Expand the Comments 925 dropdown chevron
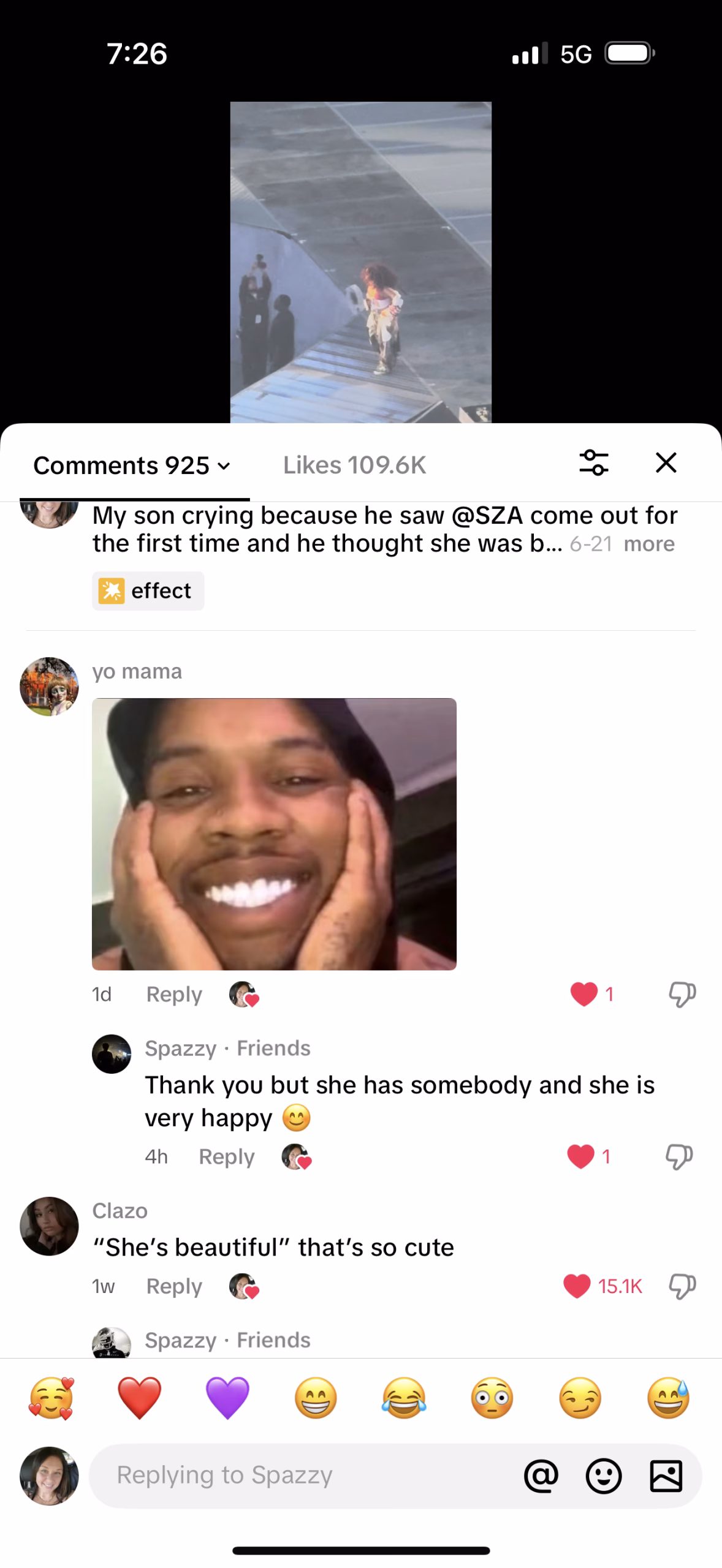Screen dimensions: 722x1568 pos(224,466)
